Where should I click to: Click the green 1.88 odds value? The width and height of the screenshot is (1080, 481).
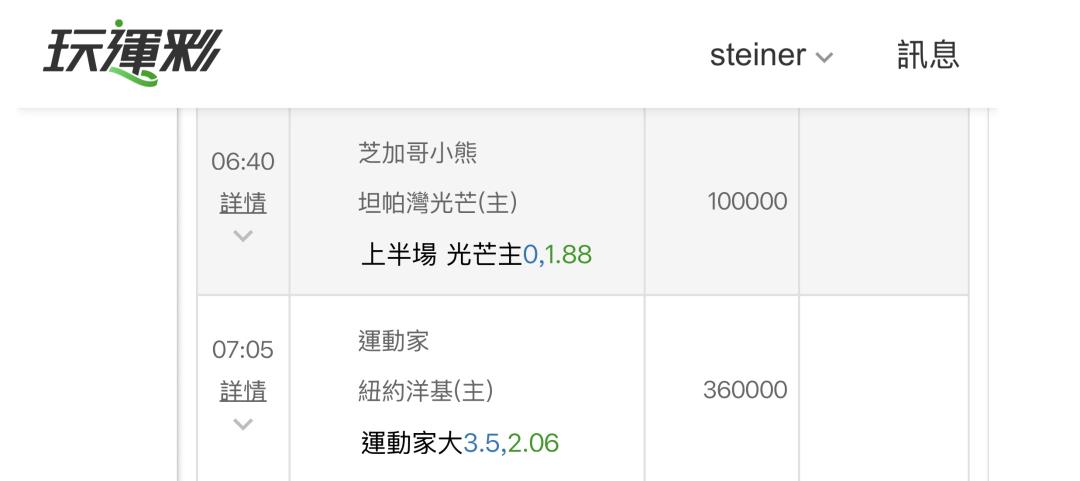point(570,255)
